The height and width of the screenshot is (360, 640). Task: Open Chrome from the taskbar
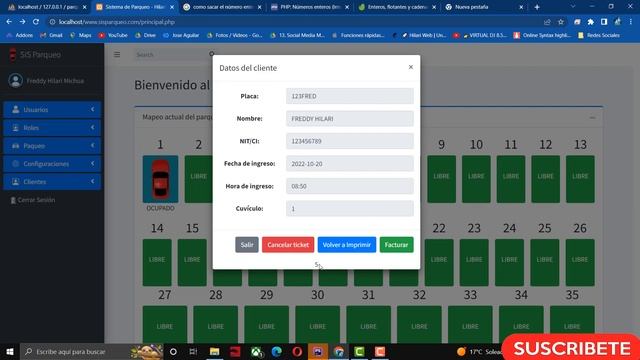[338, 351]
